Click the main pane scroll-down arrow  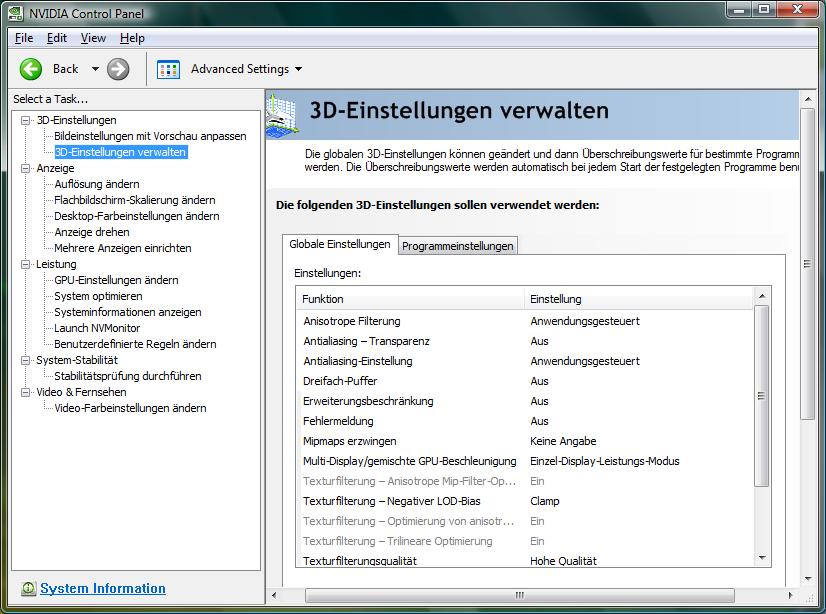coord(808,579)
